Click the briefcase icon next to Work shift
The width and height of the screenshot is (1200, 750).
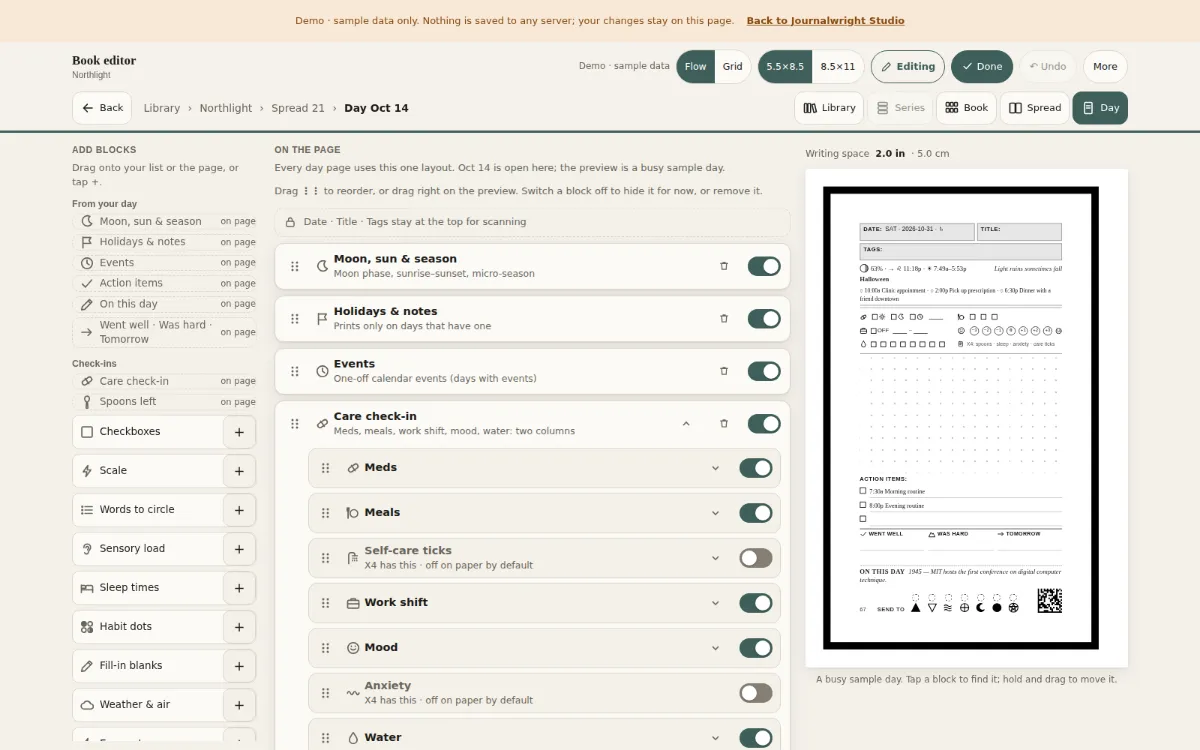point(353,603)
